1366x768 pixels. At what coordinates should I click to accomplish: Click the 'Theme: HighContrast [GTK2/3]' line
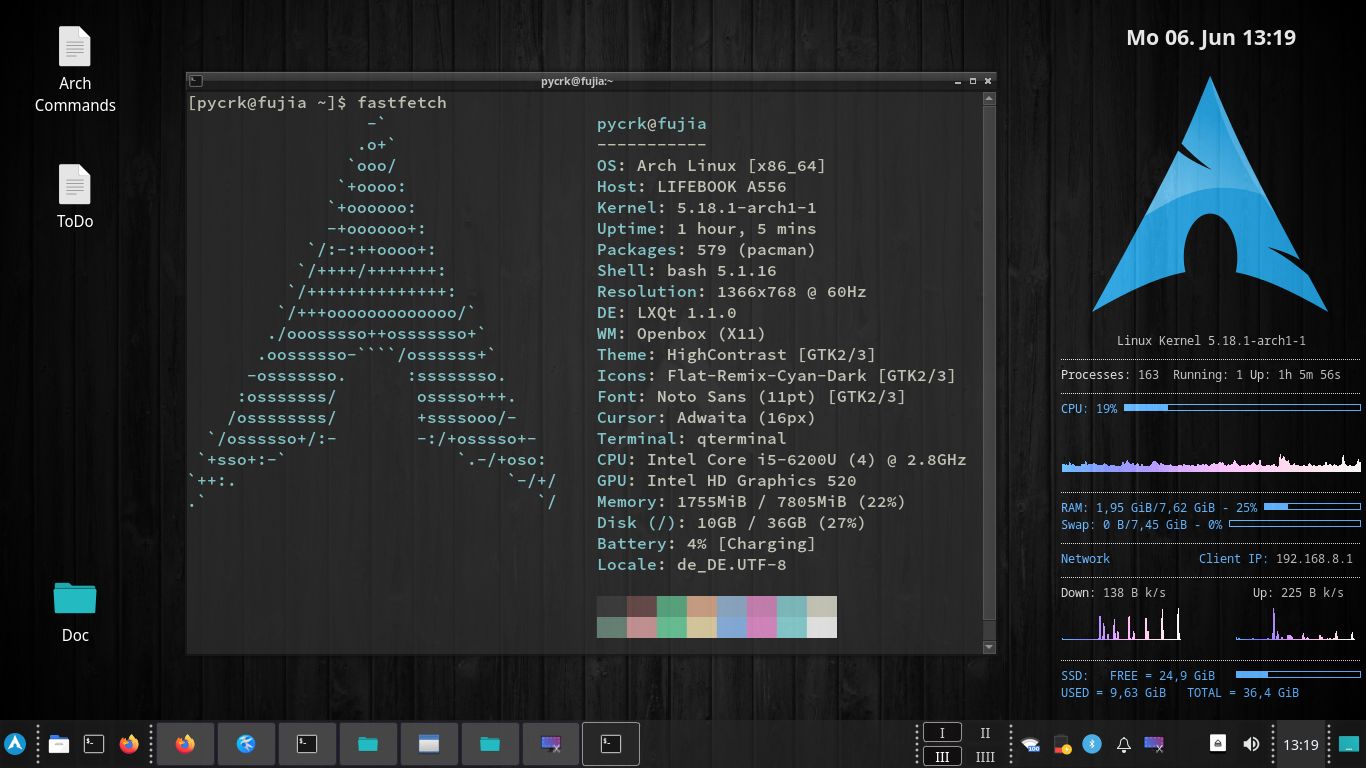click(736, 354)
